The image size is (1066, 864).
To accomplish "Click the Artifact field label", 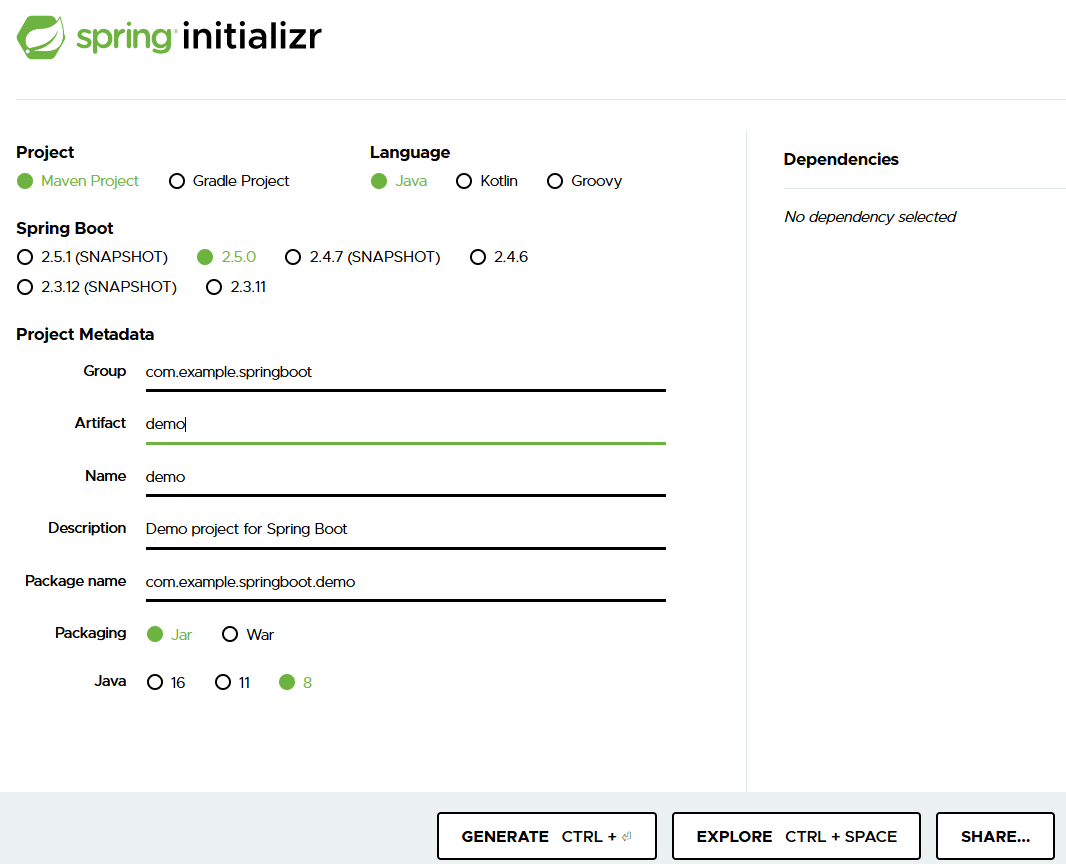I will tap(101, 423).
